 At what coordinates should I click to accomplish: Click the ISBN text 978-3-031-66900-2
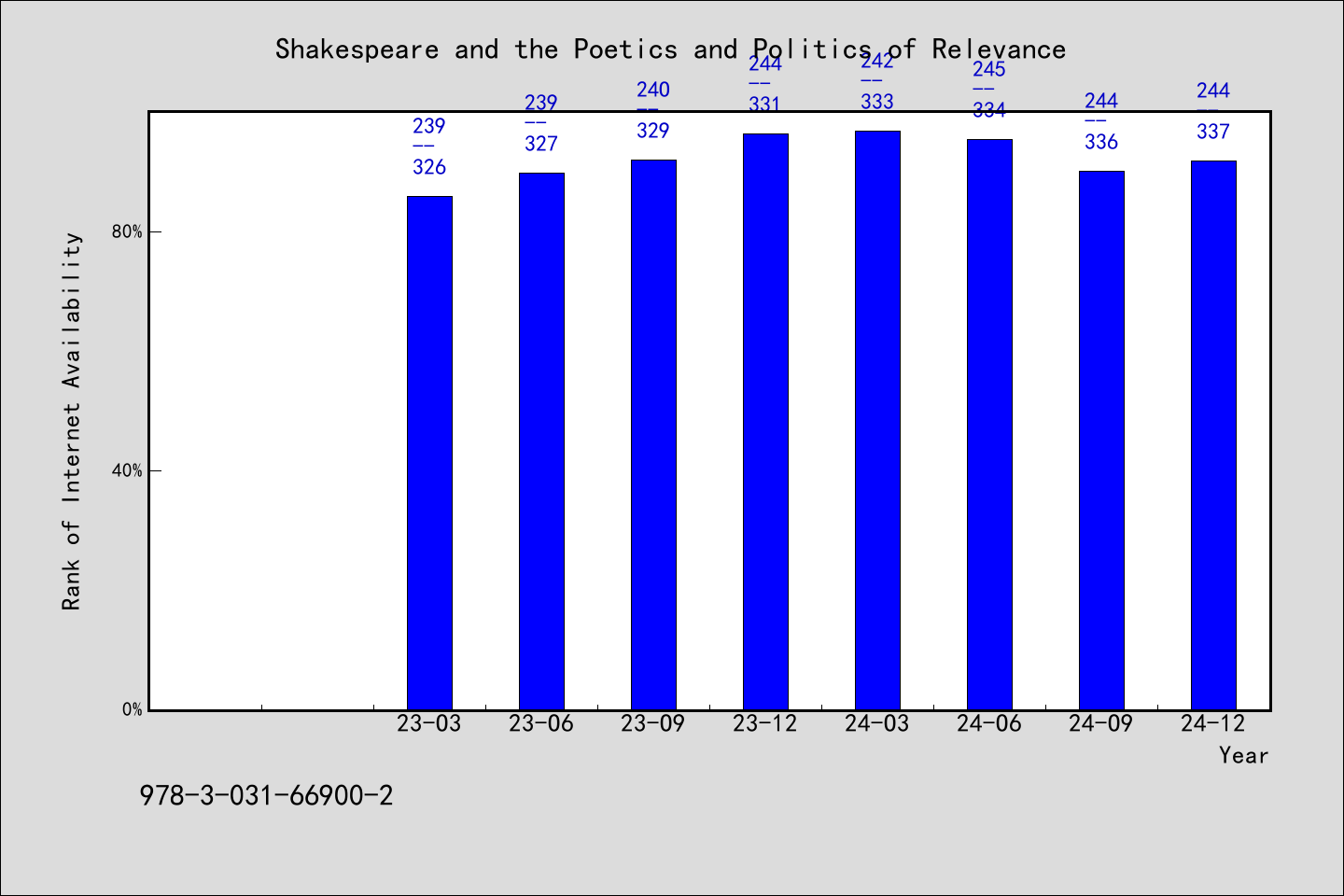pyautogui.click(x=266, y=796)
